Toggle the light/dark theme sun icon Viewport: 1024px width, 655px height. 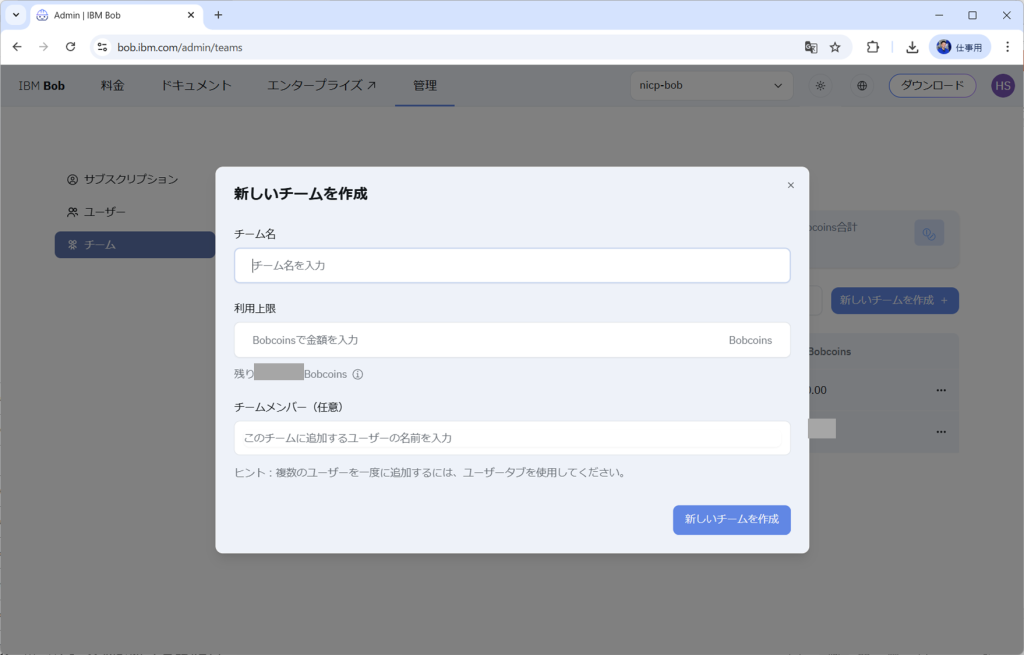click(x=820, y=86)
